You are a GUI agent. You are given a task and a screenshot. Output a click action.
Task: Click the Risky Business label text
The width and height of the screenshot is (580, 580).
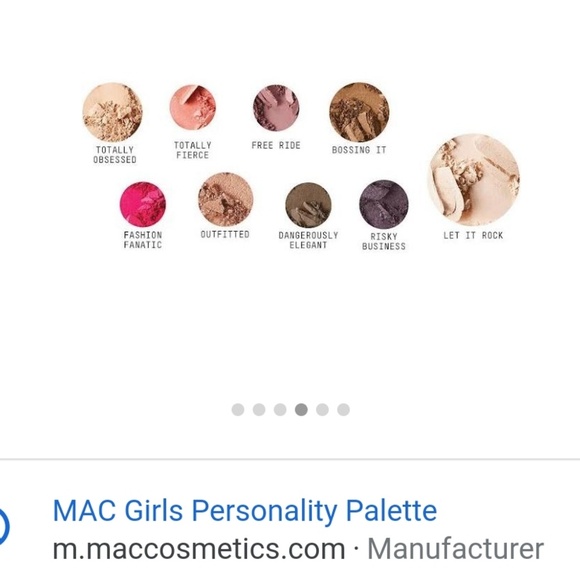(384, 242)
